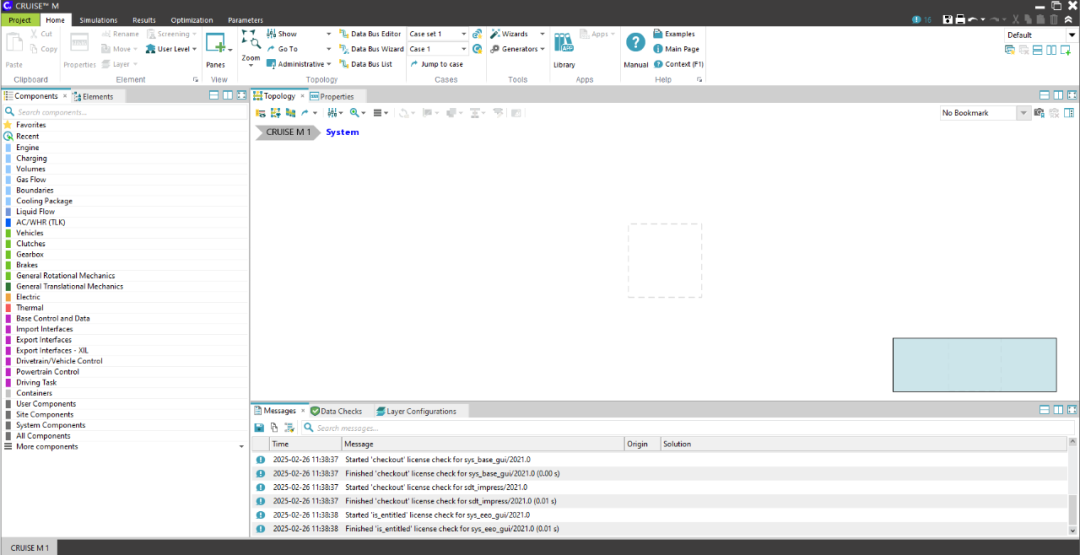Select the Engine component category
The image size is (1080, 555).
(28, 148)
